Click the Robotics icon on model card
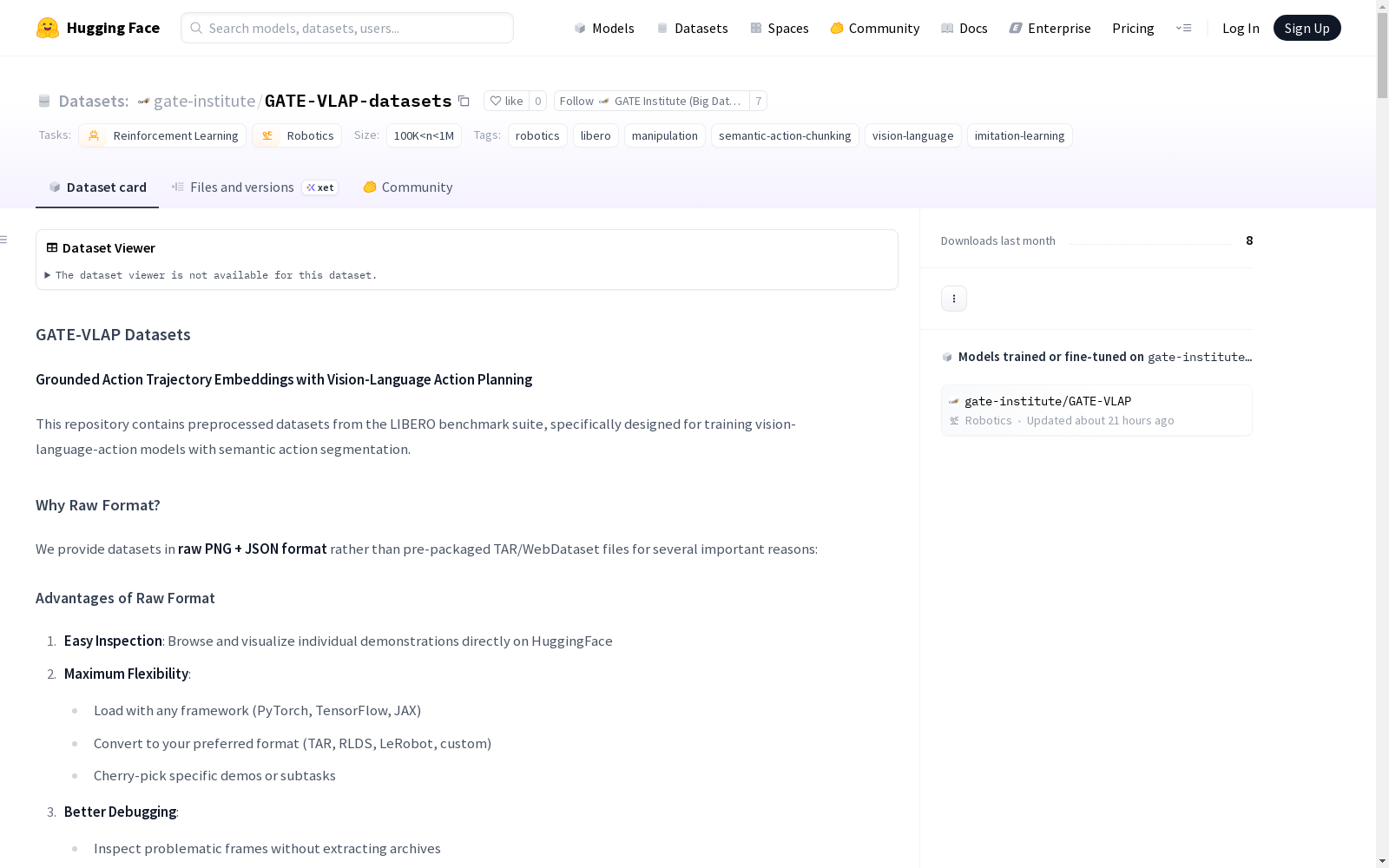Image resolution: width=1389 pixels, height=868 pixels. pyautogui.click(x=954, y=421)
